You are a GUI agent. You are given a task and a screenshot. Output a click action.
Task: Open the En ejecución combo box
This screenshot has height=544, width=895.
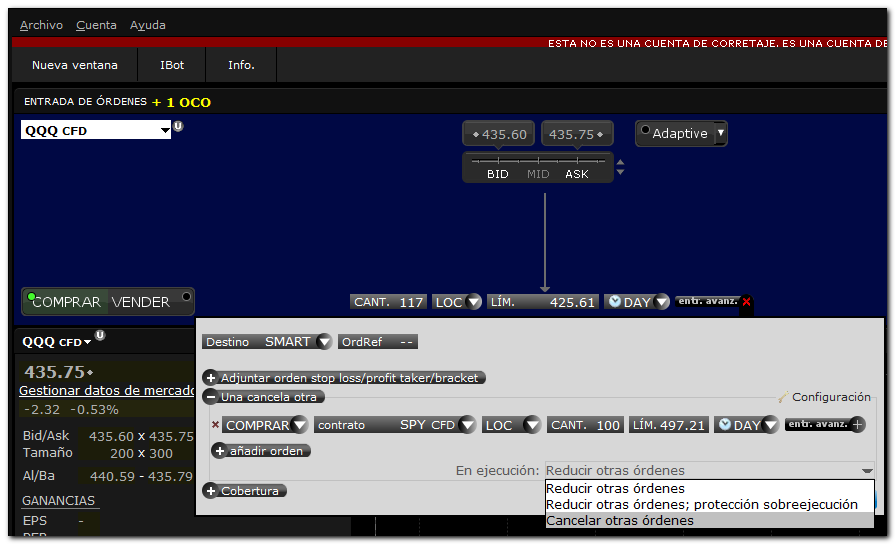pos(709,470)
